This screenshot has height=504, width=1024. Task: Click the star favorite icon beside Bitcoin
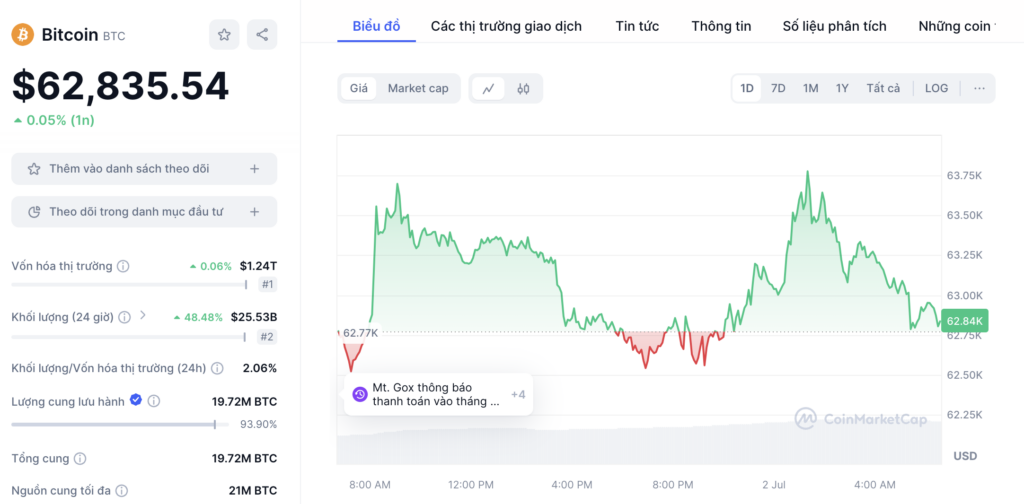(x=224, y=35)
